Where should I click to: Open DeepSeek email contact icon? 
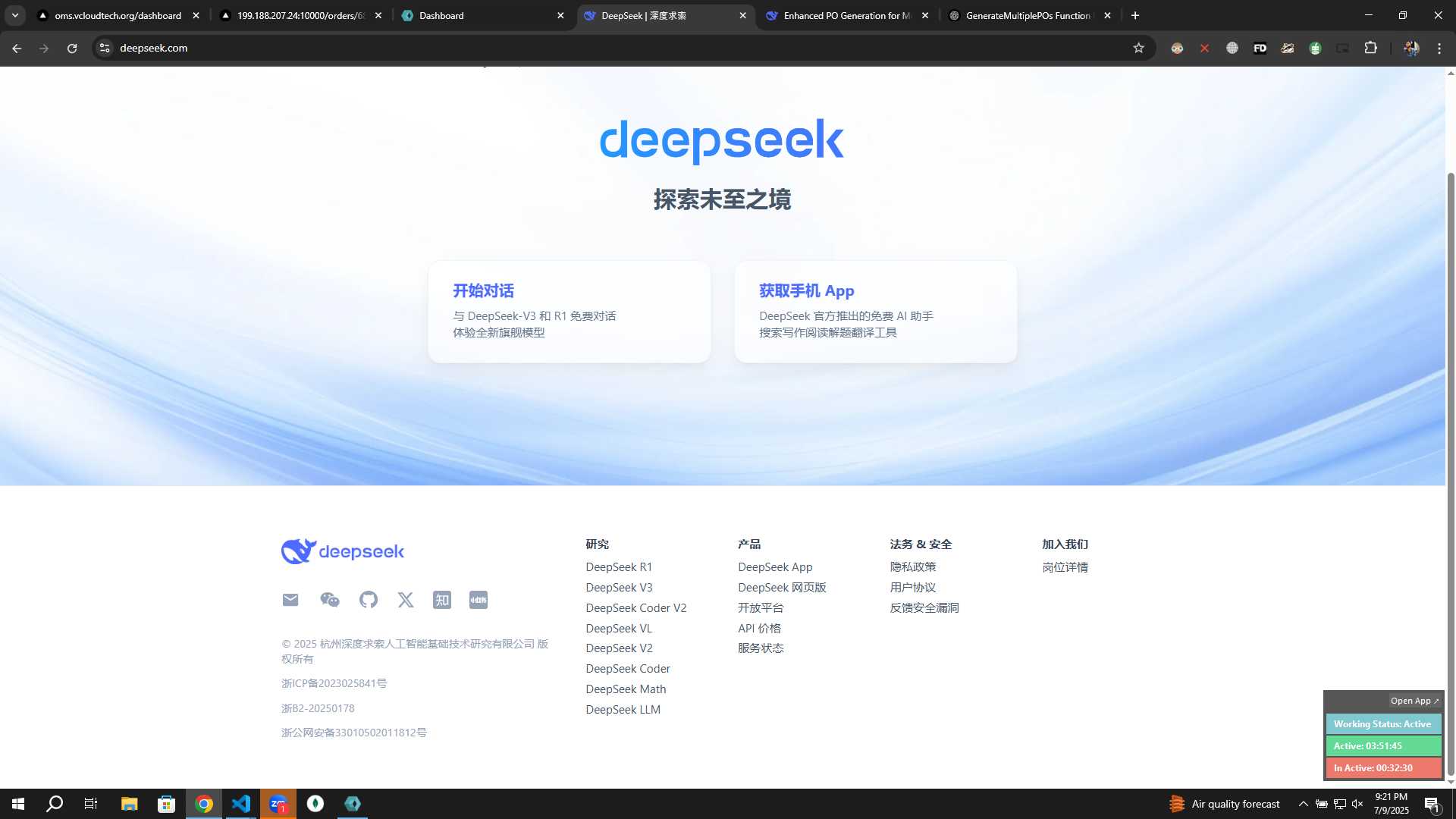tap(290, 600)
